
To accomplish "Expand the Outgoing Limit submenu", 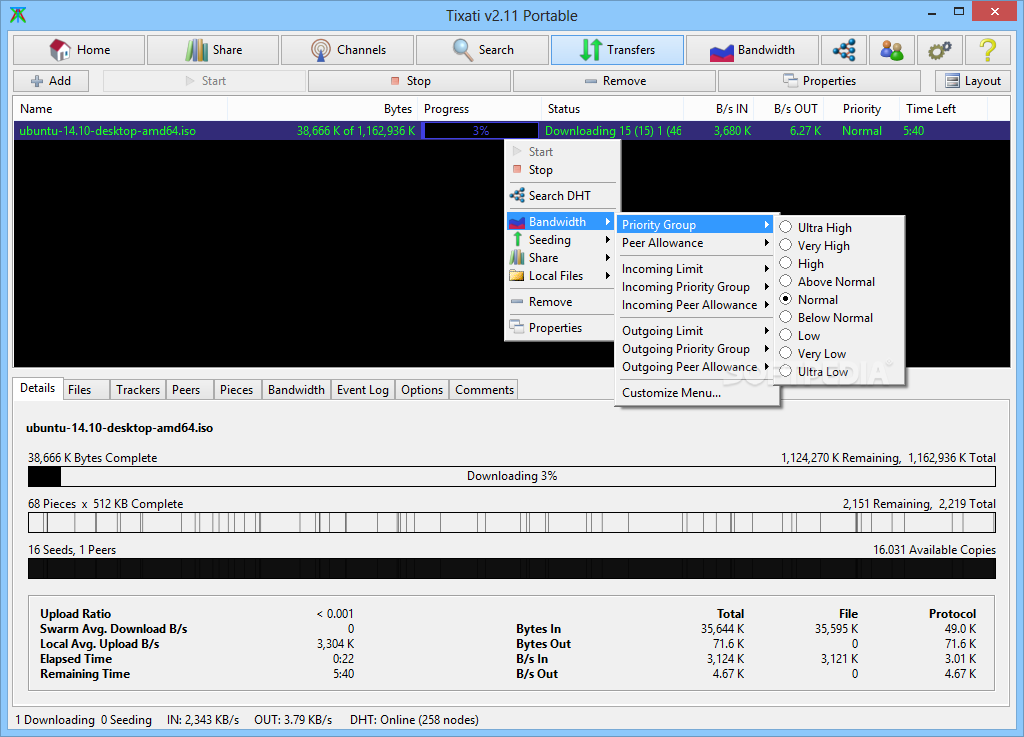I will pos(696,330).
